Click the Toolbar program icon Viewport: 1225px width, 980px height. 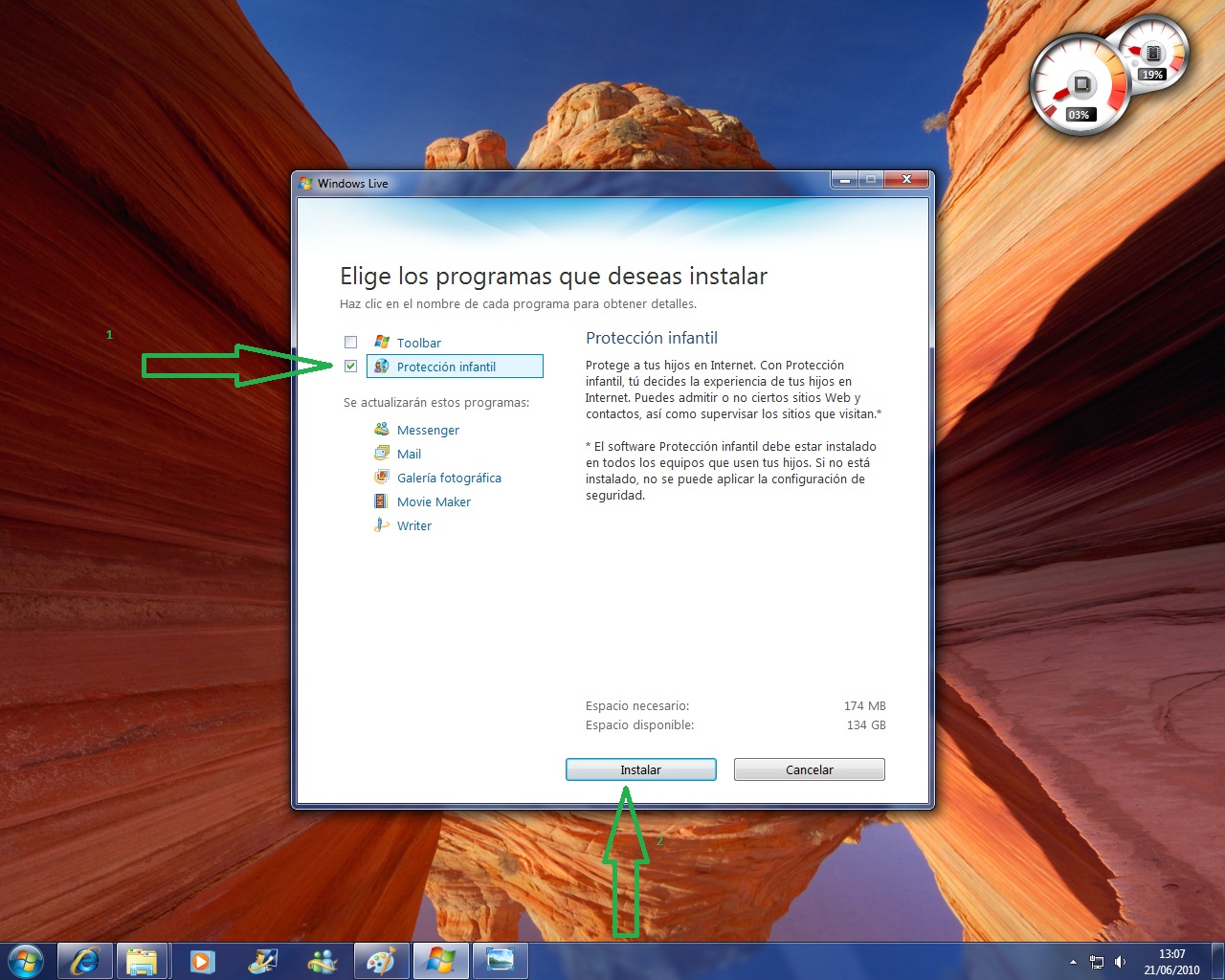(382, 342)
